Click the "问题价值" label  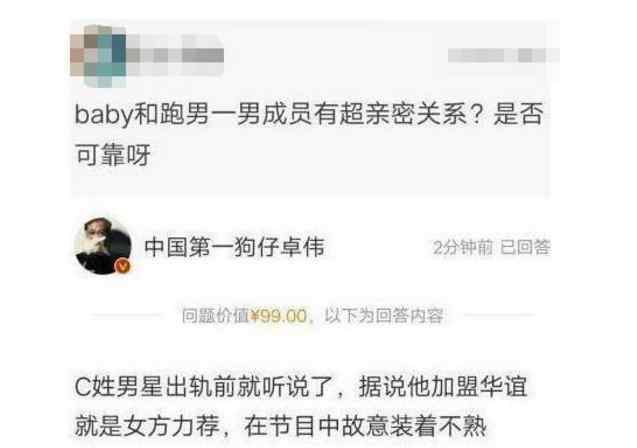pyautogui.click(x=215, y=316)
